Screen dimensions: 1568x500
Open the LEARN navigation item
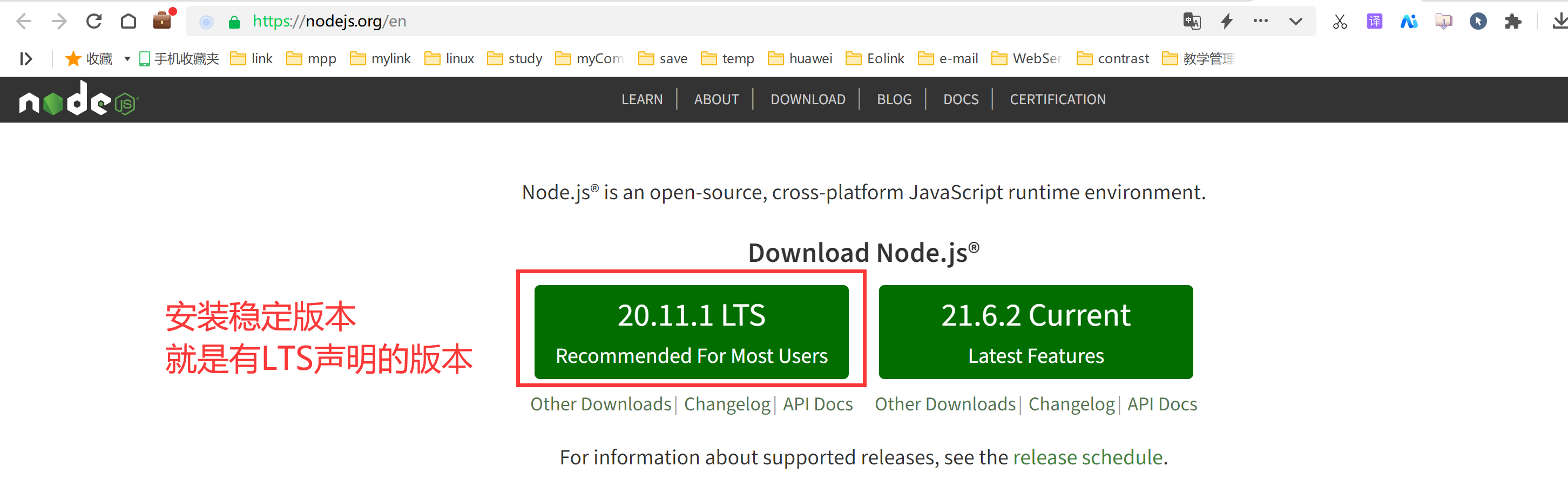[x=641, y=99]
